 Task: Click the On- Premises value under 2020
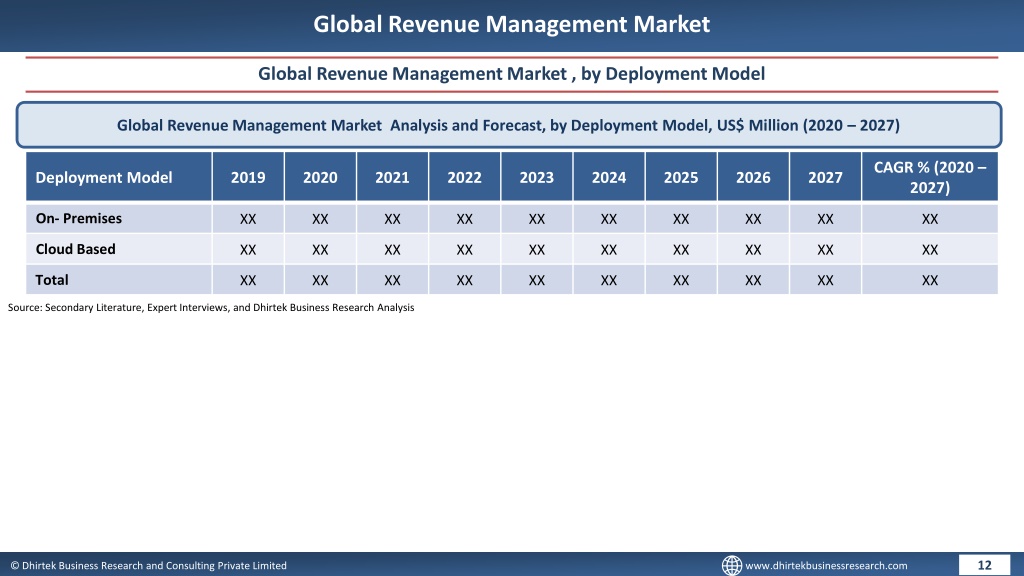(320, 219)
